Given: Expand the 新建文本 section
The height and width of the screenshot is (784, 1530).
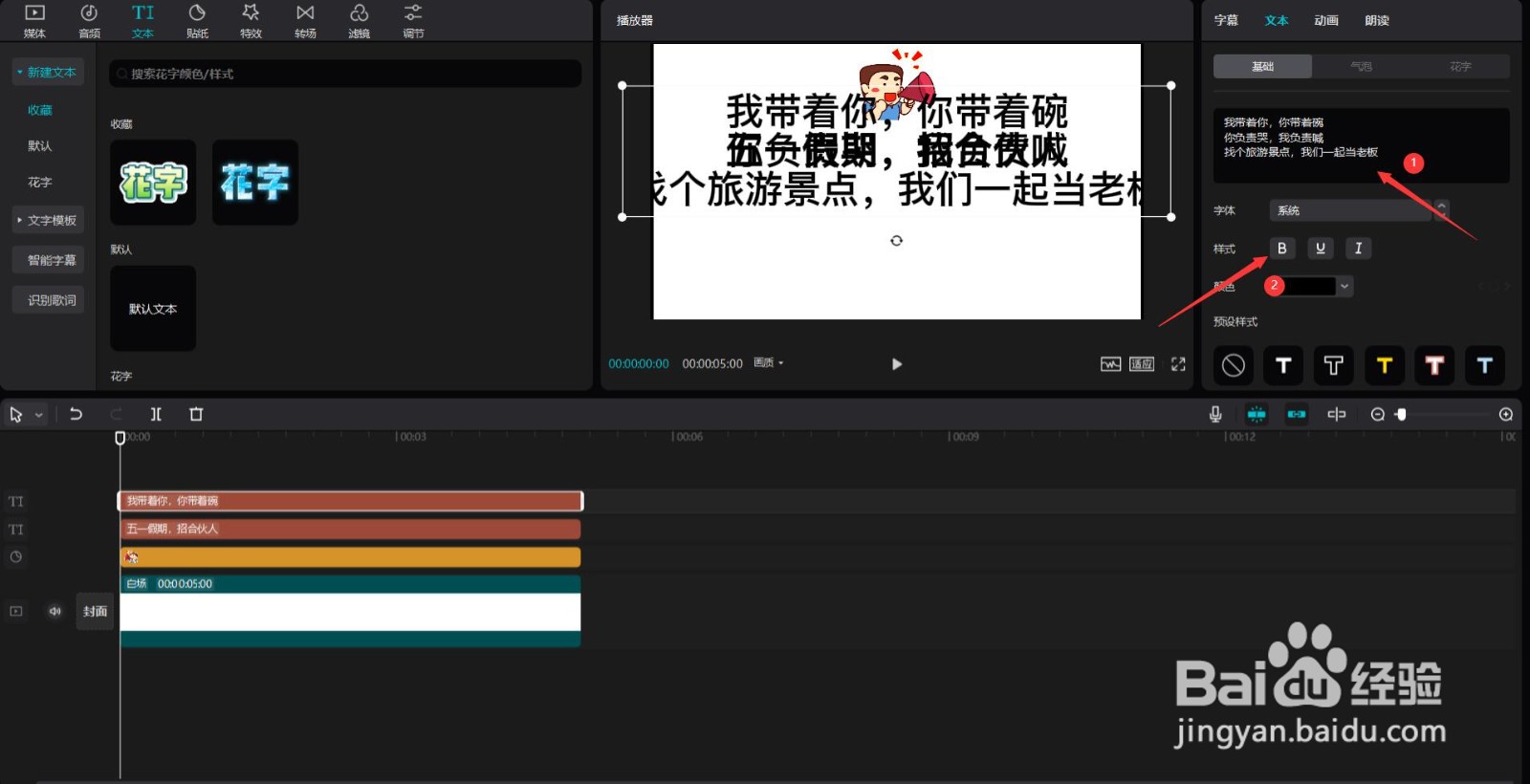Looking at the screenshot, I should 48,72.
